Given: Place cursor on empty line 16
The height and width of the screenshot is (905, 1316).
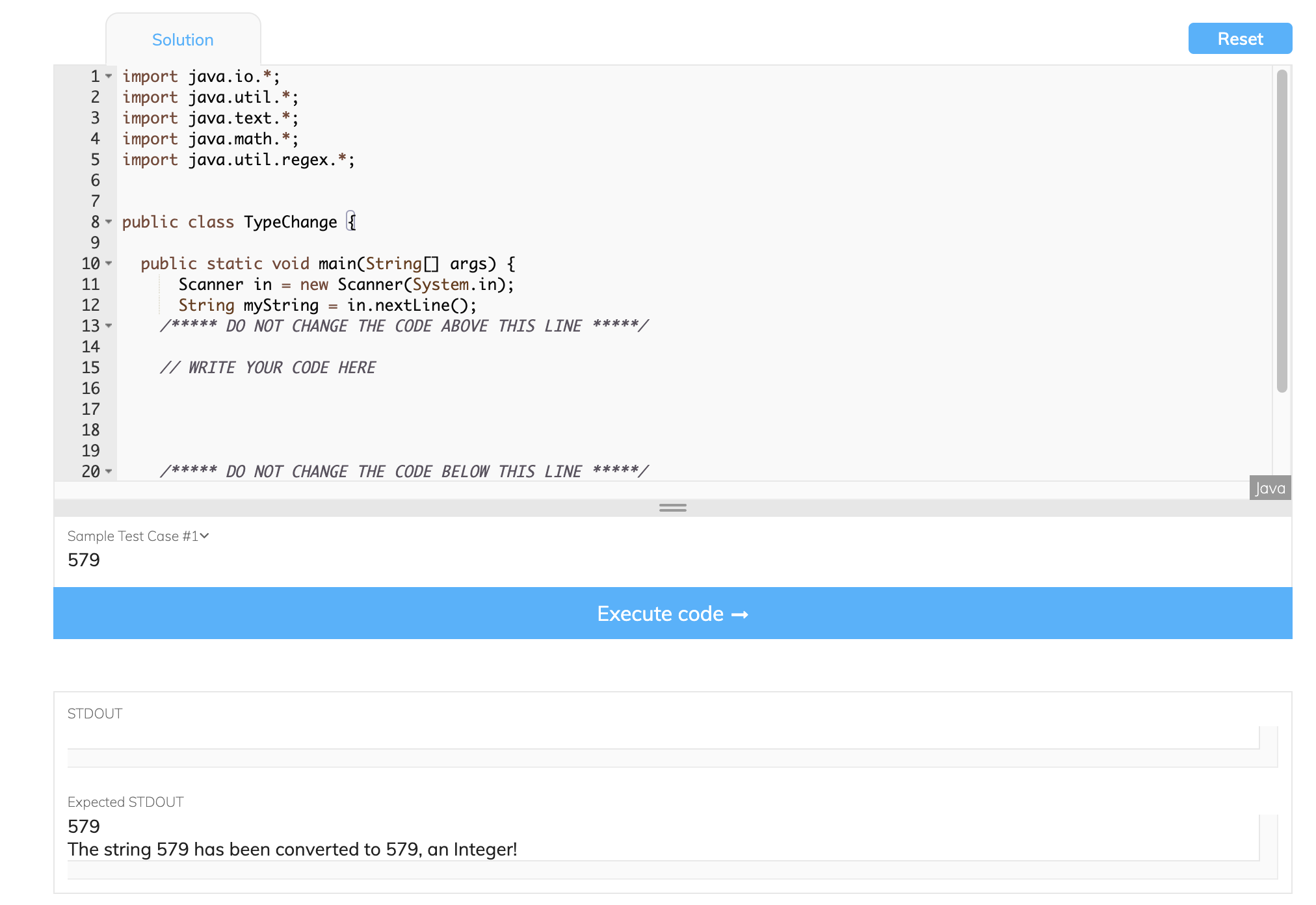Looking at the screenshot, I should click(390, 389).
